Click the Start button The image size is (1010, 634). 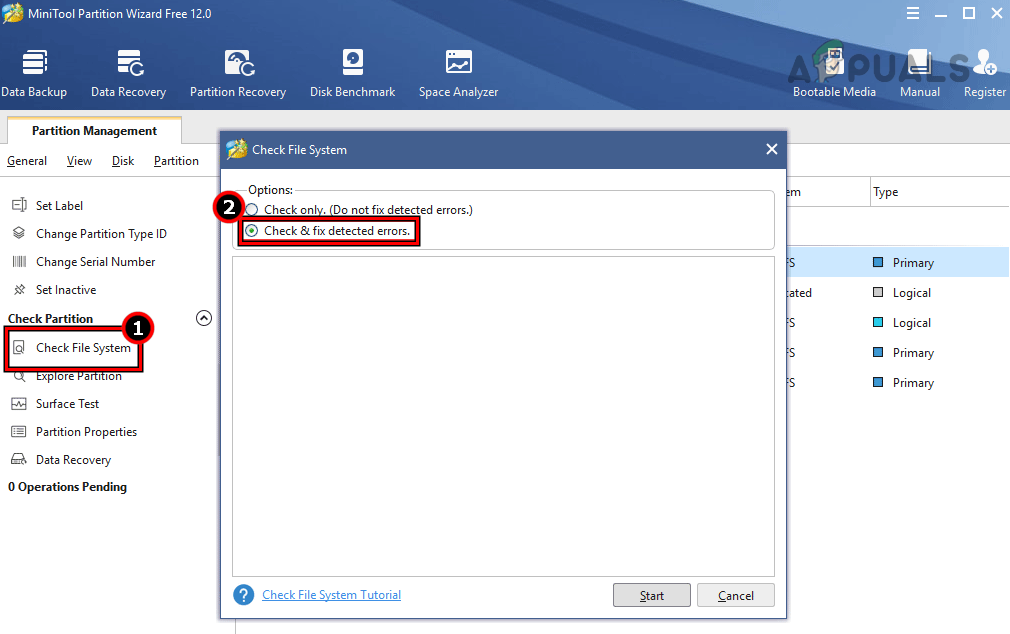pyautogui.click(x=651, y=594)
